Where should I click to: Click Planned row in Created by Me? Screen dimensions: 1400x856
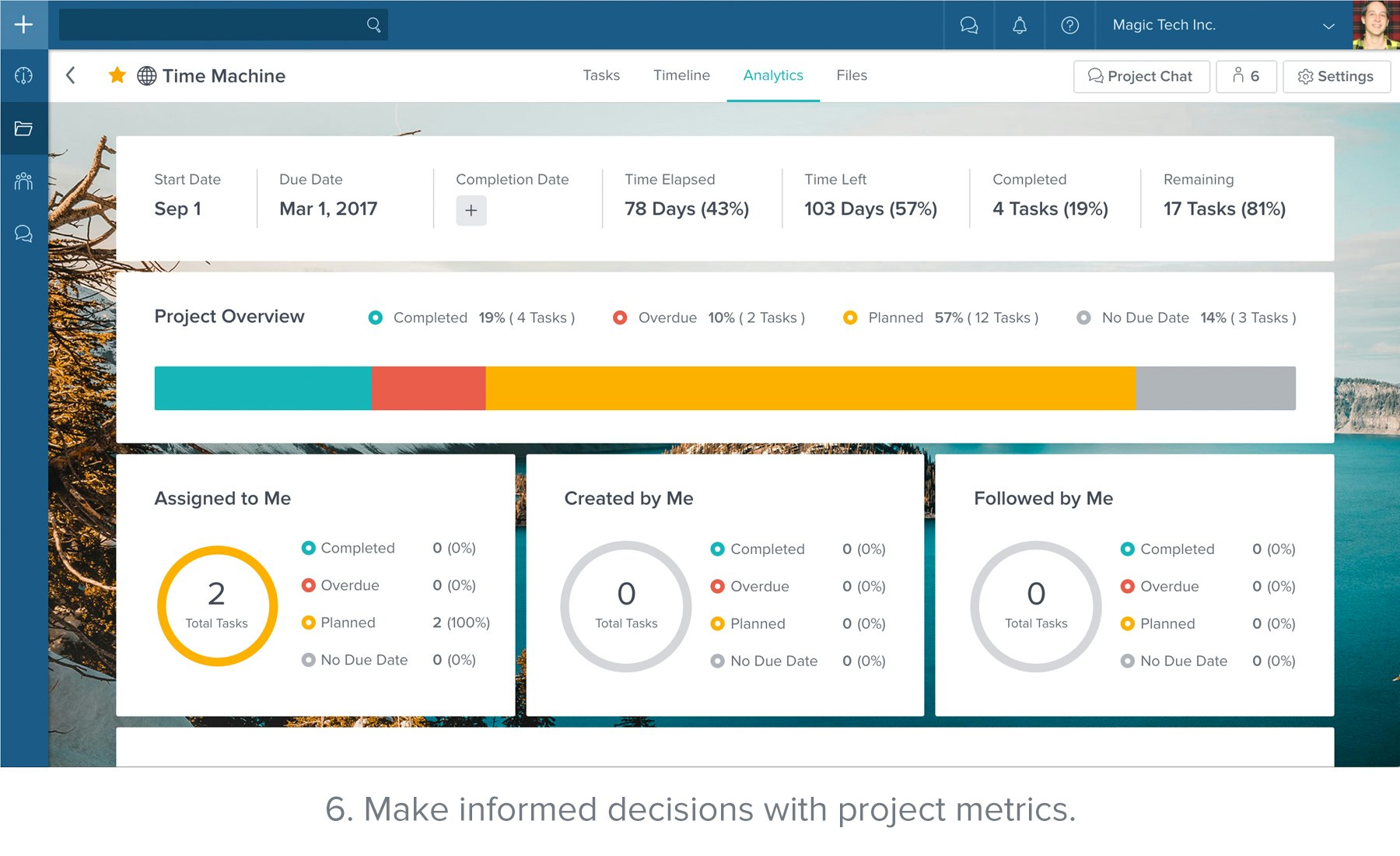798,623
